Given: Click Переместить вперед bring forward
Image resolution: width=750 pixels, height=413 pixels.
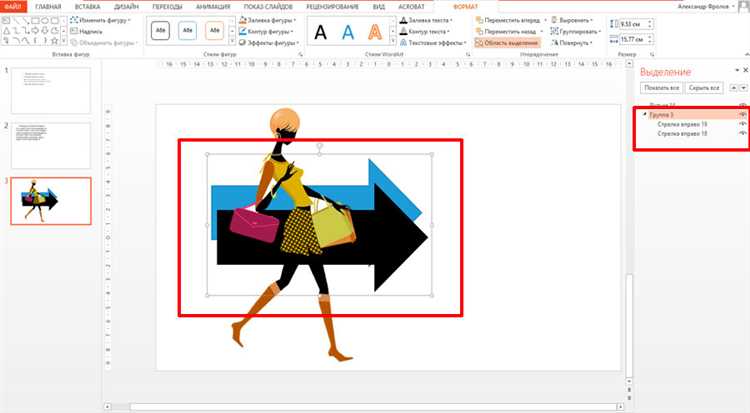Looking at the screenshot, I should coord(507,20).
